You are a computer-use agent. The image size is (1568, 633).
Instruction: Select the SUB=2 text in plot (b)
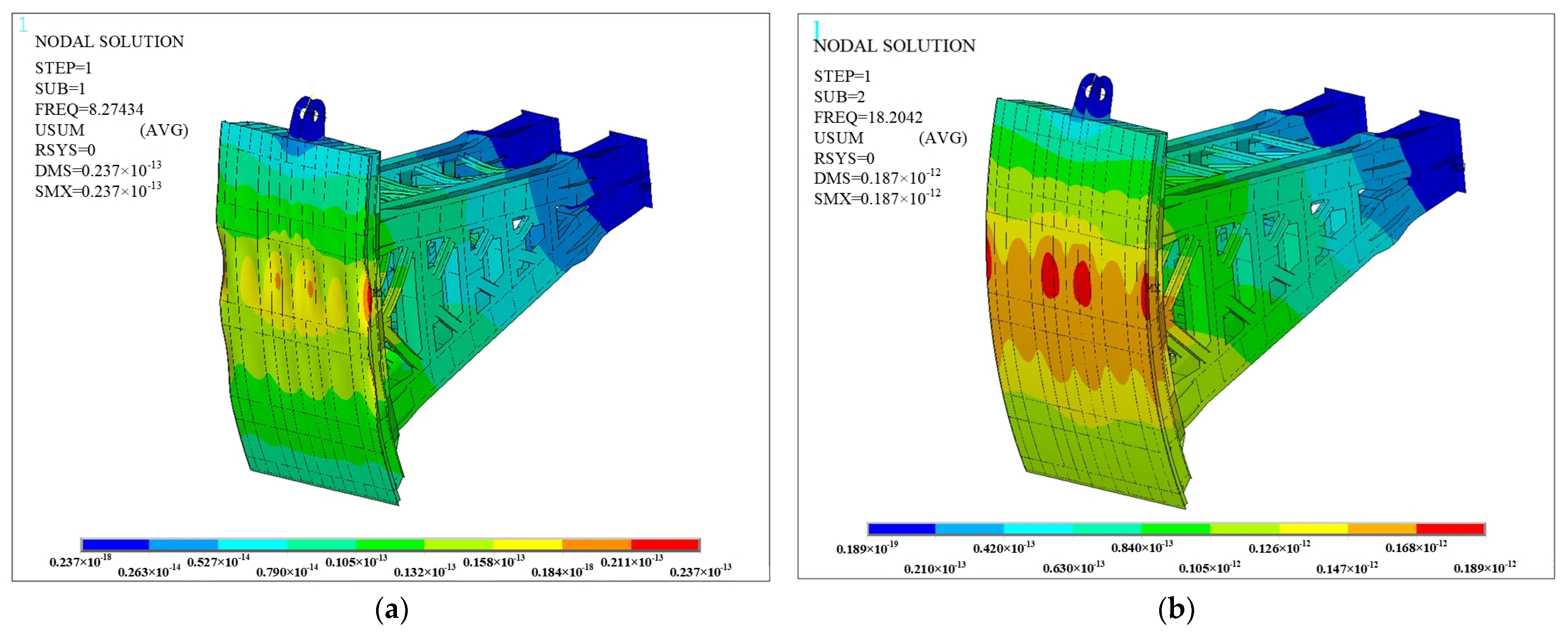(x=839, y=97)
